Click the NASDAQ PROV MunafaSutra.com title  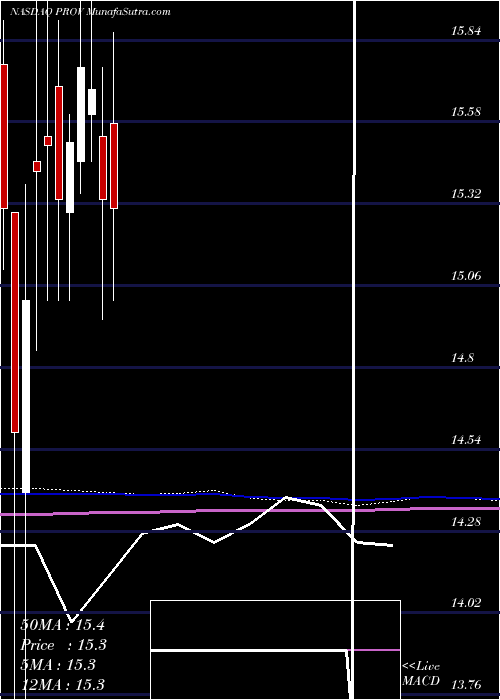click(x=90, y=12)
